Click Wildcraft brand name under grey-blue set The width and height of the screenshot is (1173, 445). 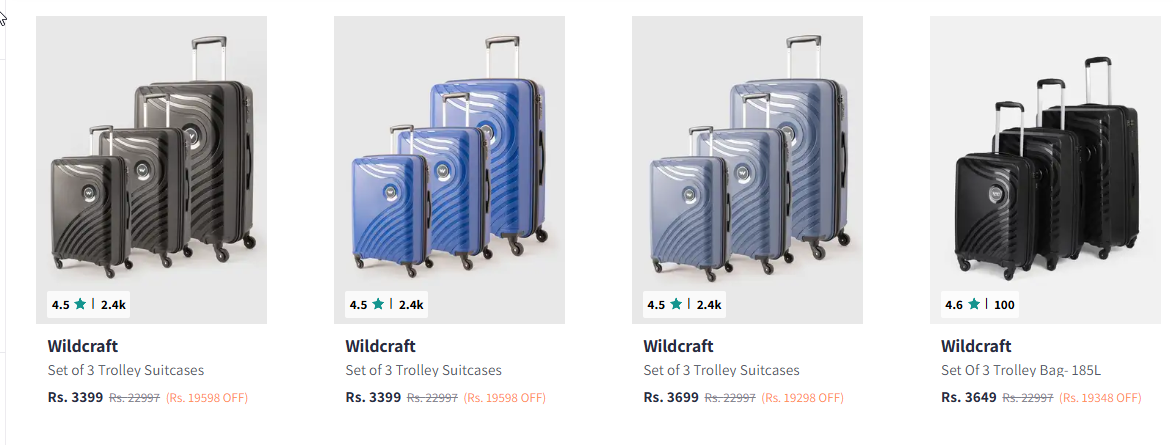pyautogui.click(x=679, y=346)
